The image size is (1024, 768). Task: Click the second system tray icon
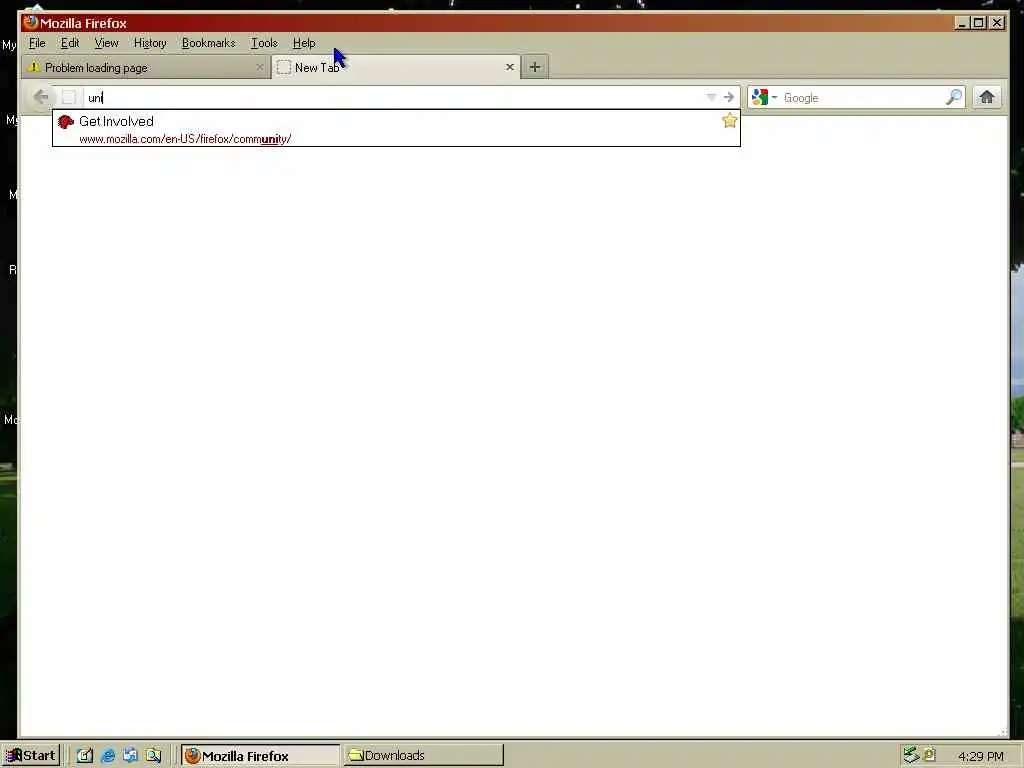click(930, 755)
